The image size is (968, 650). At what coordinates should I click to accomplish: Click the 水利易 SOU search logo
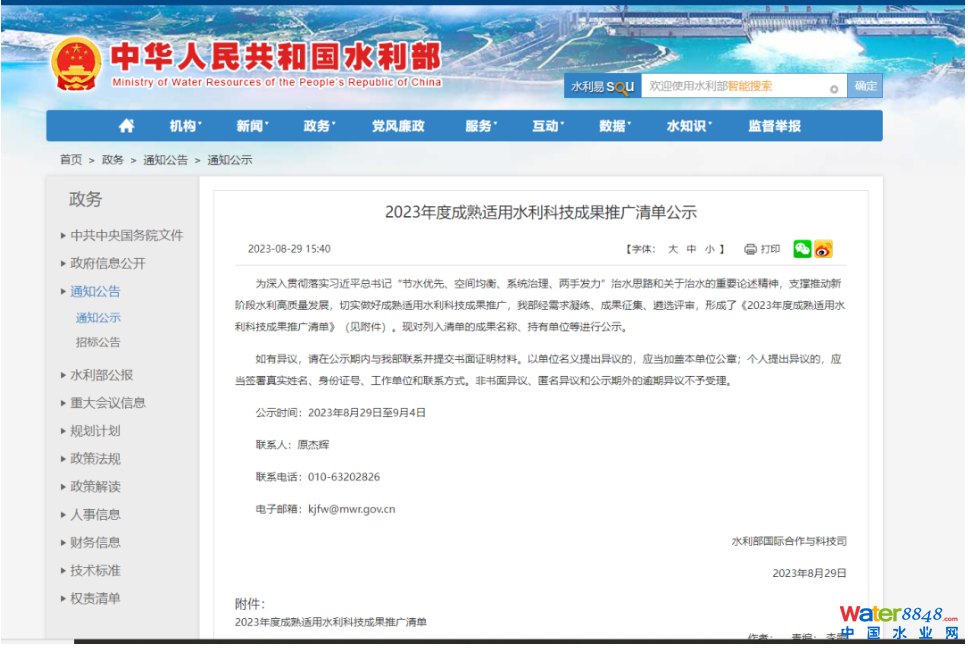(602, 87)
